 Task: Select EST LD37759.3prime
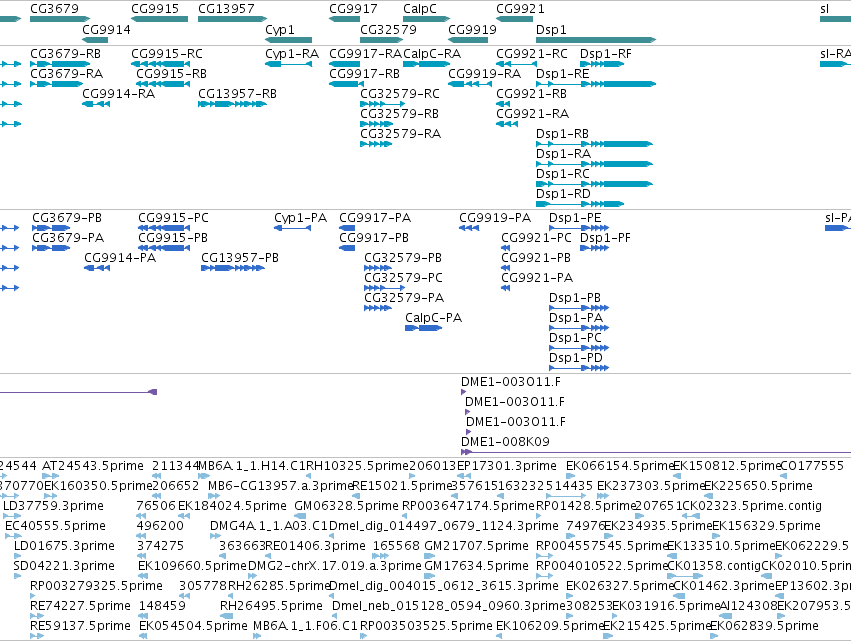pos(13,516)
